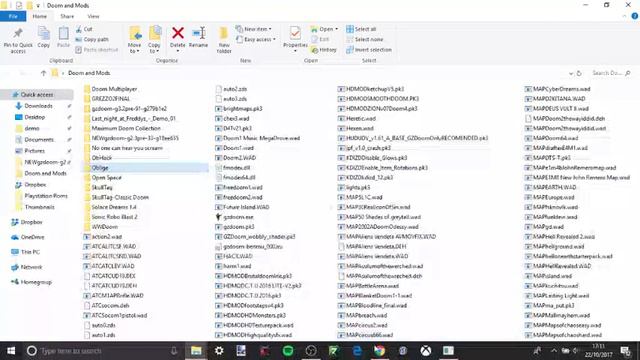Switch to the Home ribbon tab
Viewport: 640px width, 360px height.
pos(40,16)
